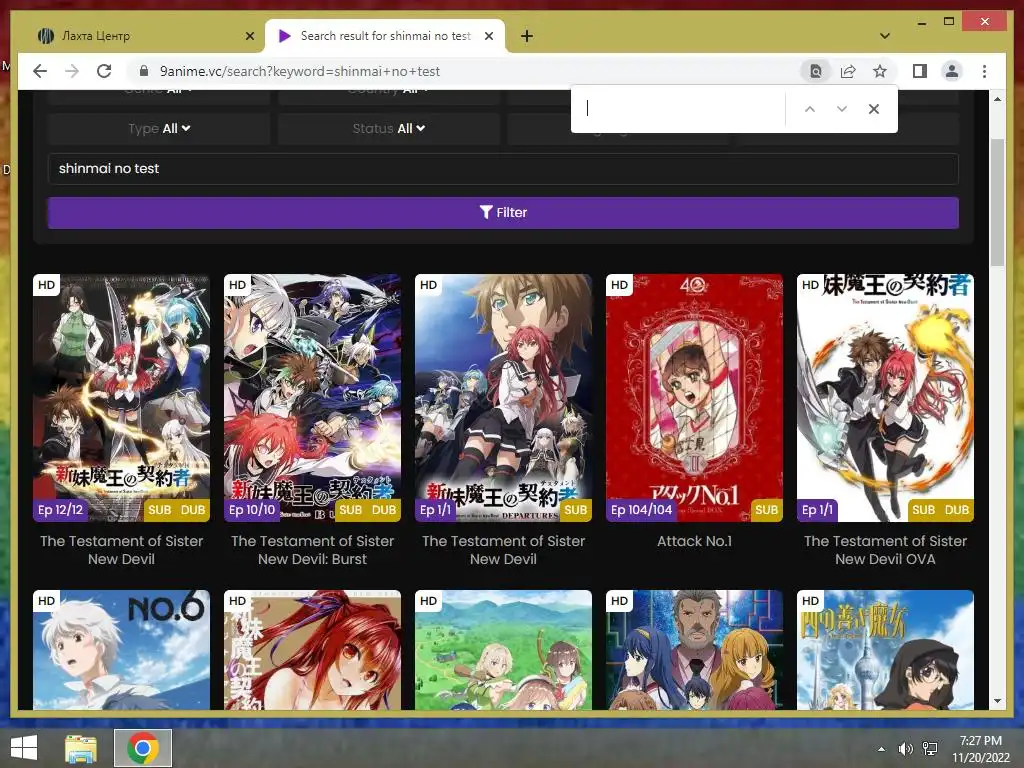Jump to previous find result

tap(810, 109)
